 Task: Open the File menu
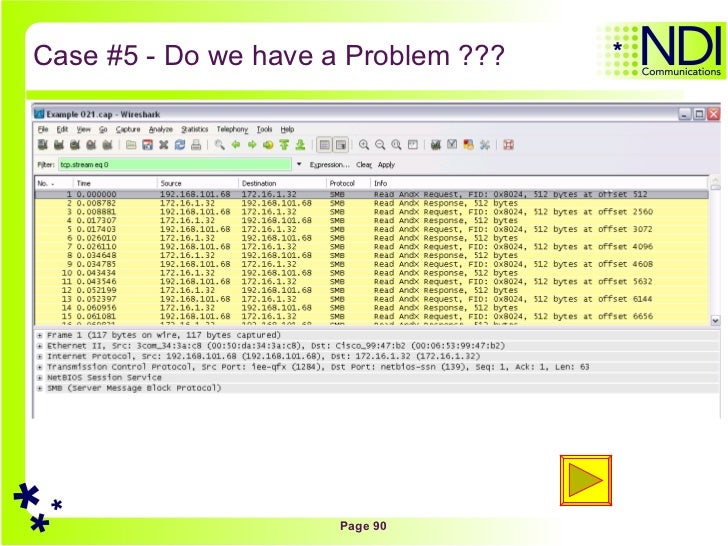point(43,129)
